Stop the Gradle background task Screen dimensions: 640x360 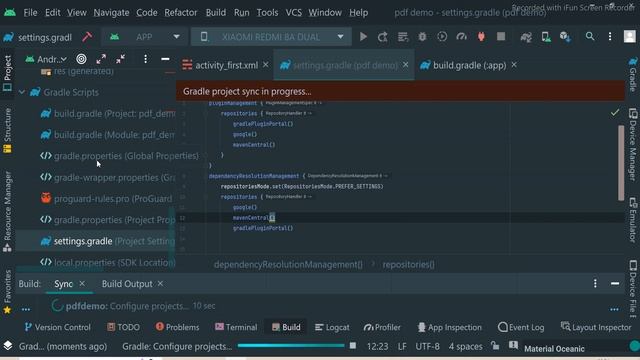coord(353,346)
